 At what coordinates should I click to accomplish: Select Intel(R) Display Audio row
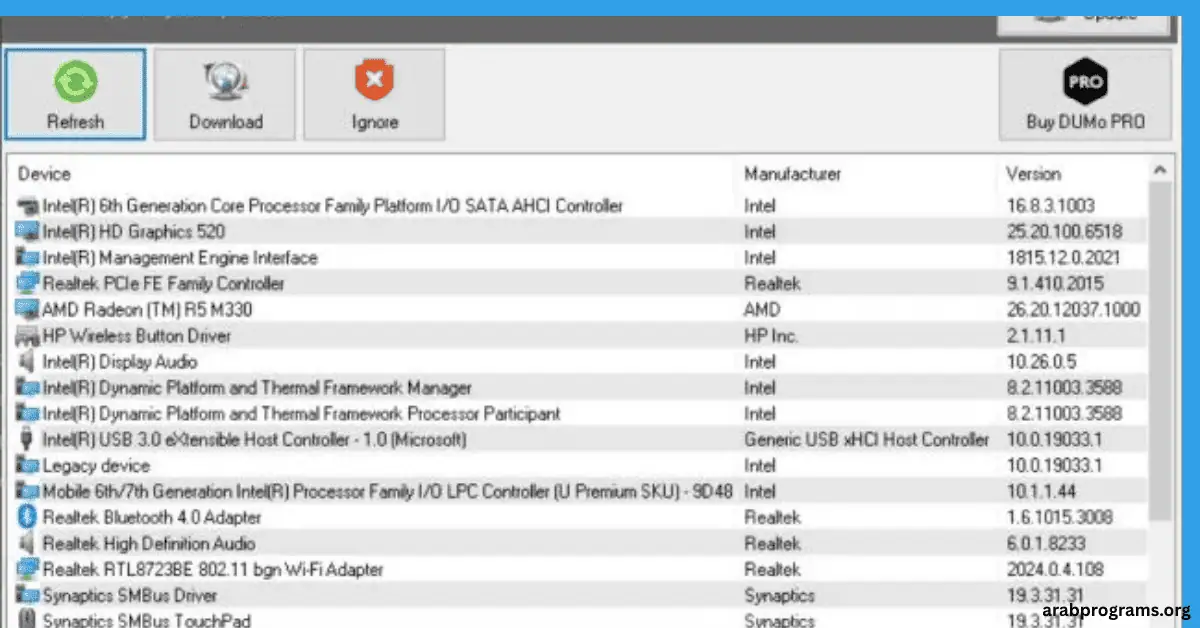click(x=578, y=362)
